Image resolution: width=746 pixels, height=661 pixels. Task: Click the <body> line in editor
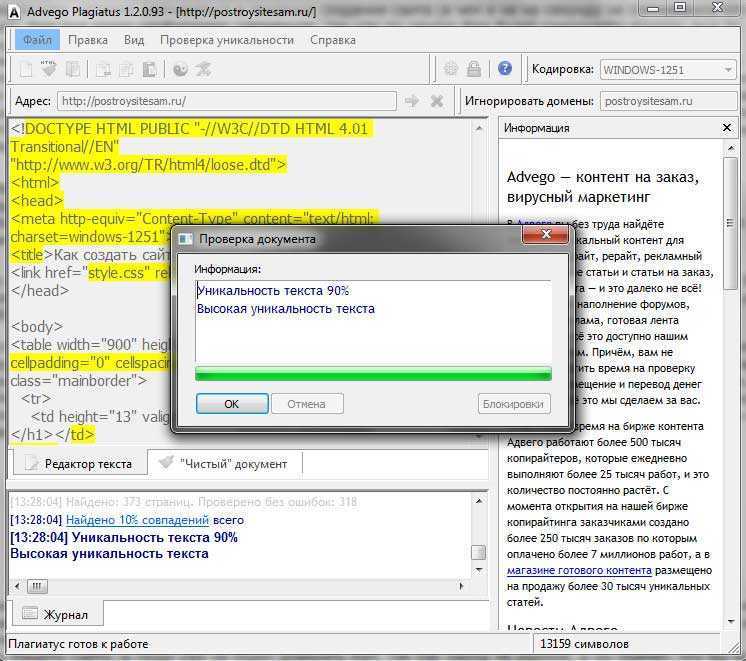37,326
